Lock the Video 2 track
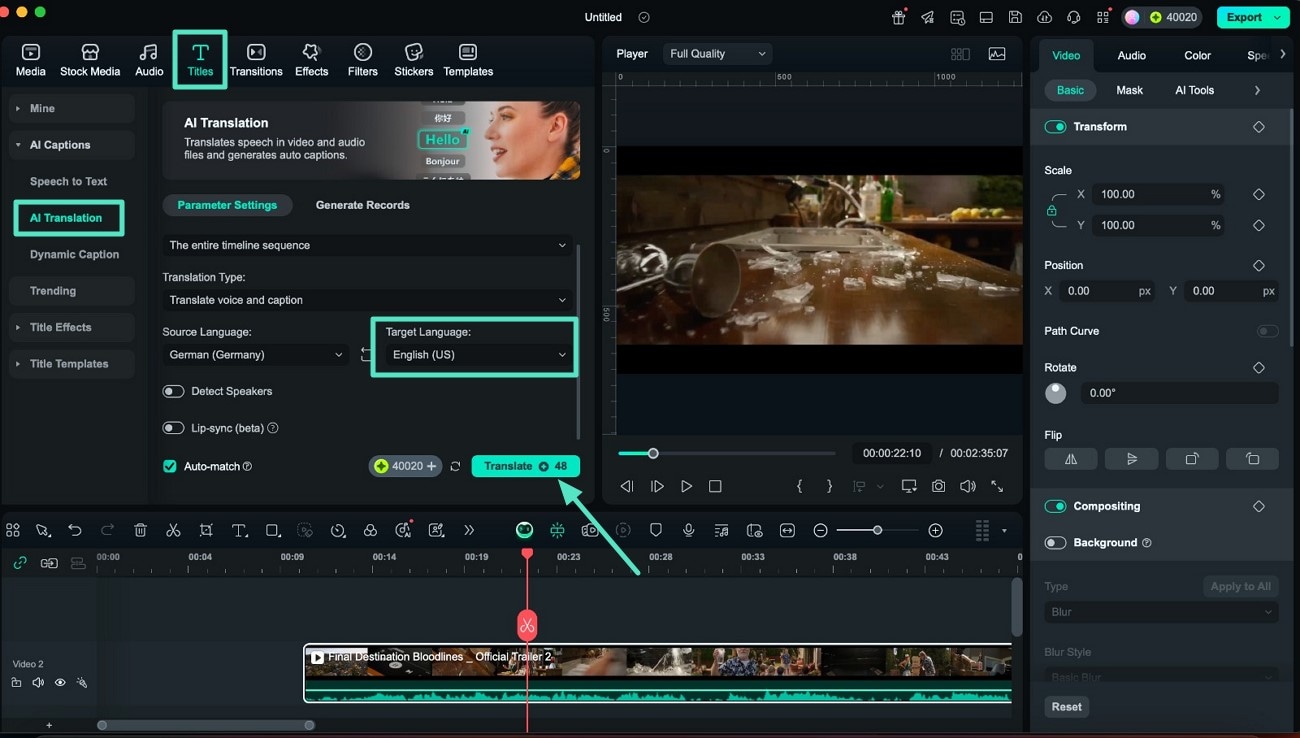Screen dimensions: 1300x738 coord(16,683)
